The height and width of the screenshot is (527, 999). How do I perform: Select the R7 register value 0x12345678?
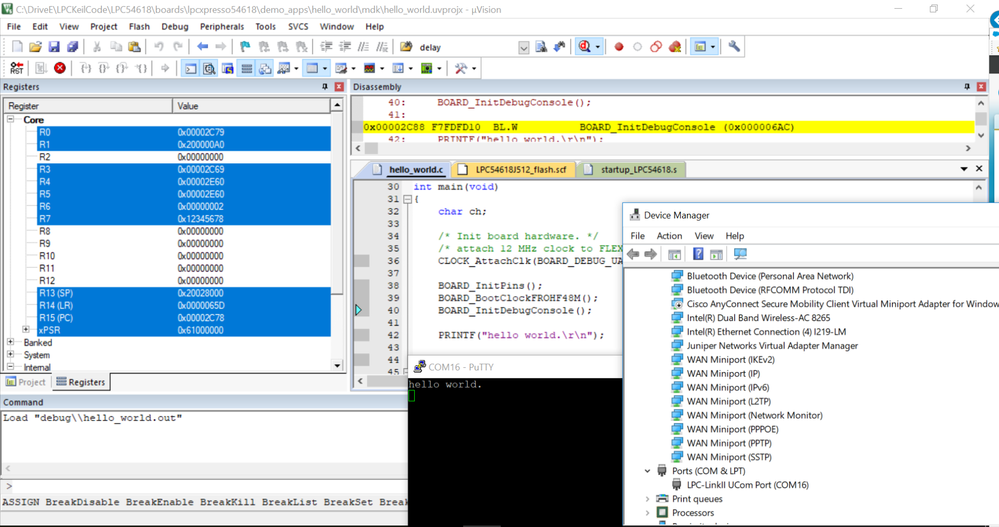tap(200, 219)
